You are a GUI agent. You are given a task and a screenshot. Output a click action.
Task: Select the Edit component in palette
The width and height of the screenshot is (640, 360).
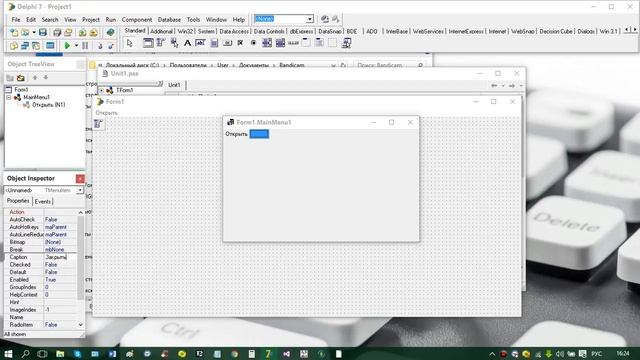coord(200,43)
